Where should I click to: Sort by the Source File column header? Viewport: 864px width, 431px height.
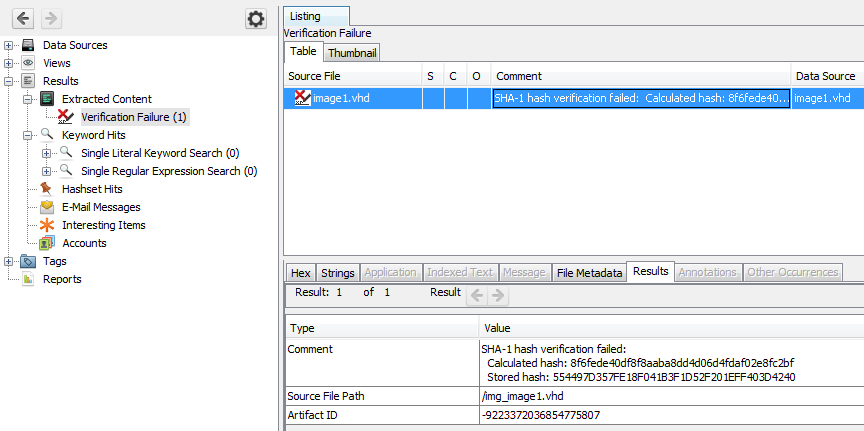pyautogui.click(x=314, y=76)
